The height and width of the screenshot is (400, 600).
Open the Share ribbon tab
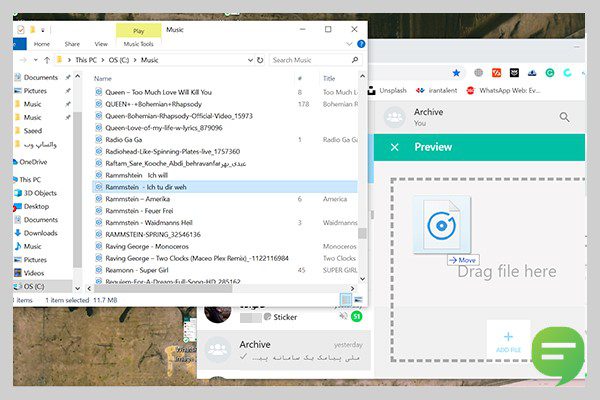click(x=72, y=44)
